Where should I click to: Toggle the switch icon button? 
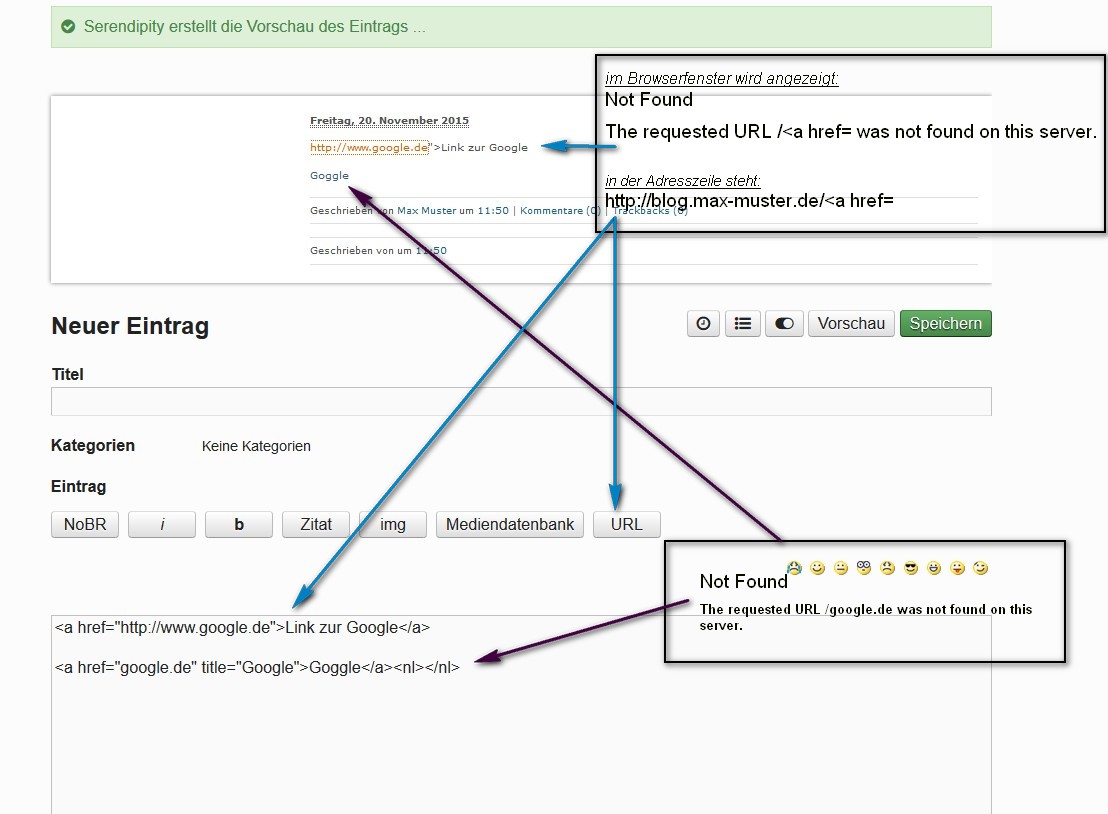[784, 324]
